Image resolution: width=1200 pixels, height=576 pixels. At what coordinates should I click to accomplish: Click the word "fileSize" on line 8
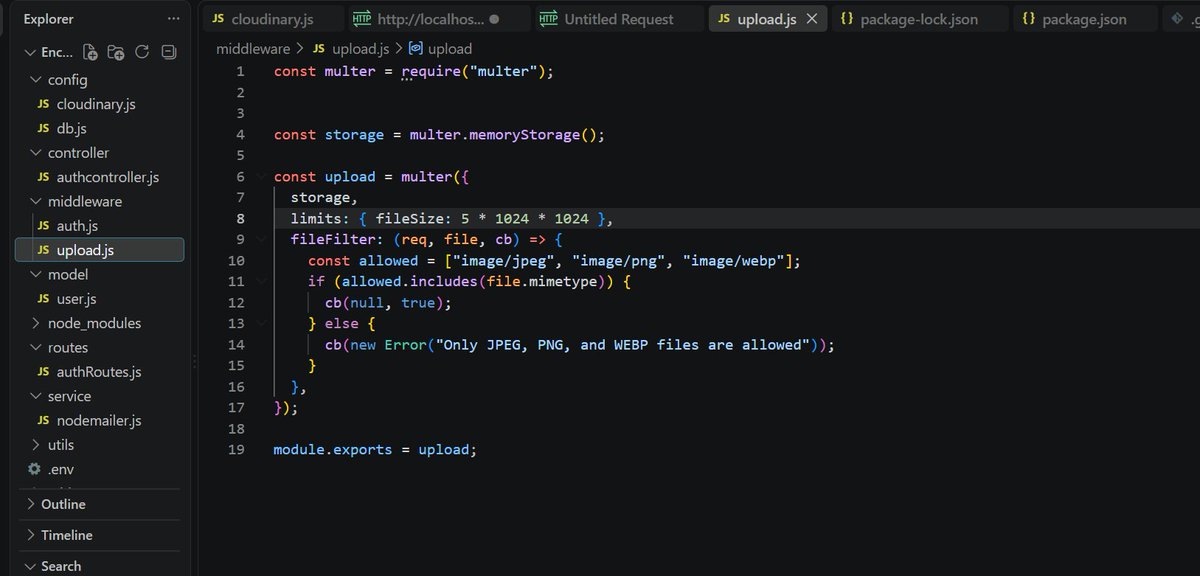coord(409,218)
